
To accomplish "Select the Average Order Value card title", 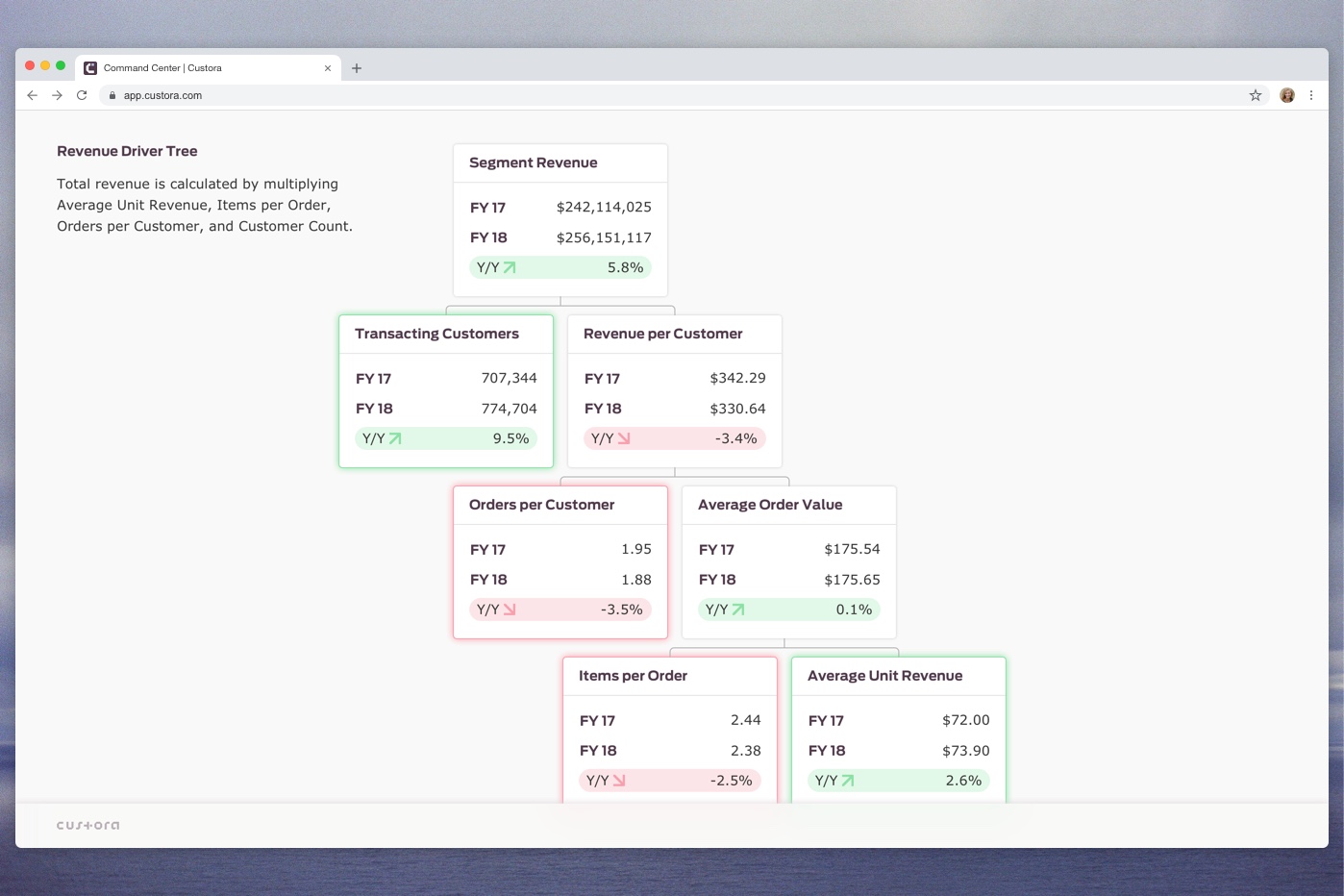I will [x=770, y=505].
